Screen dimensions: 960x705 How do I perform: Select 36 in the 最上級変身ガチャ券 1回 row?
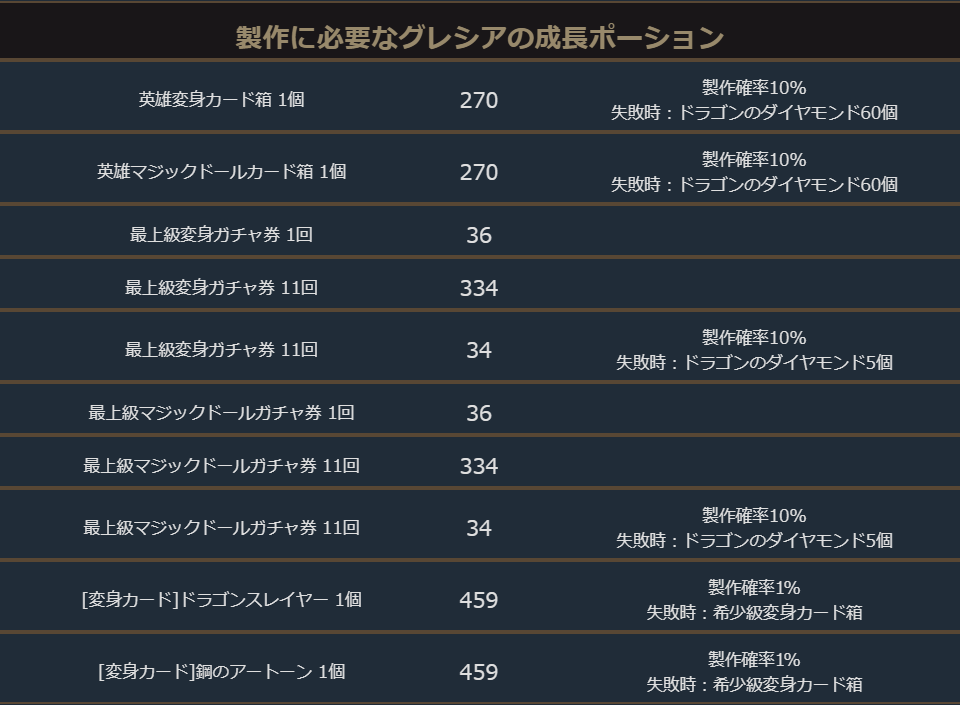pyautogui.click(x=479, y=236)
